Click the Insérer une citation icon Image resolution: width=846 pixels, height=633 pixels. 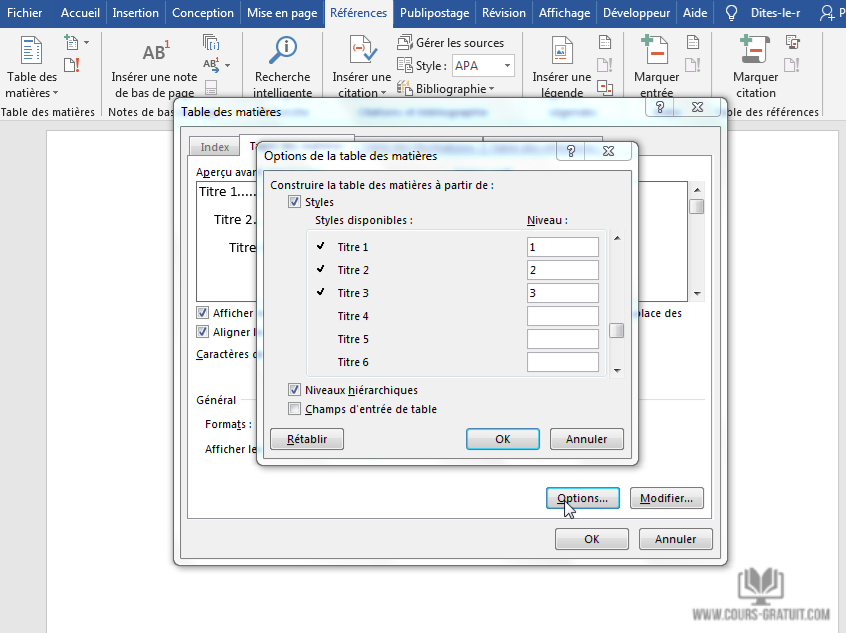pos(361,51)
